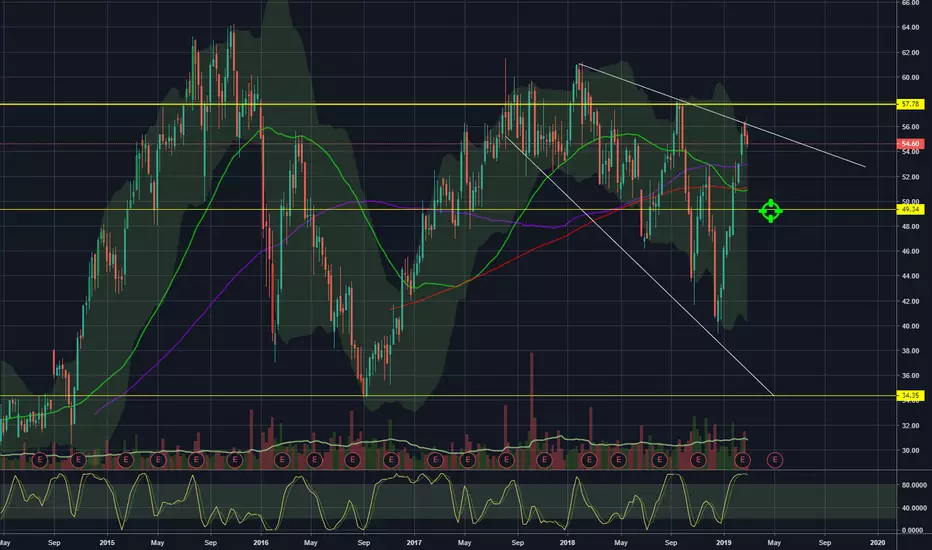Open the earnings marker above May 2018
932x550 pixels.
pos(619,460)
